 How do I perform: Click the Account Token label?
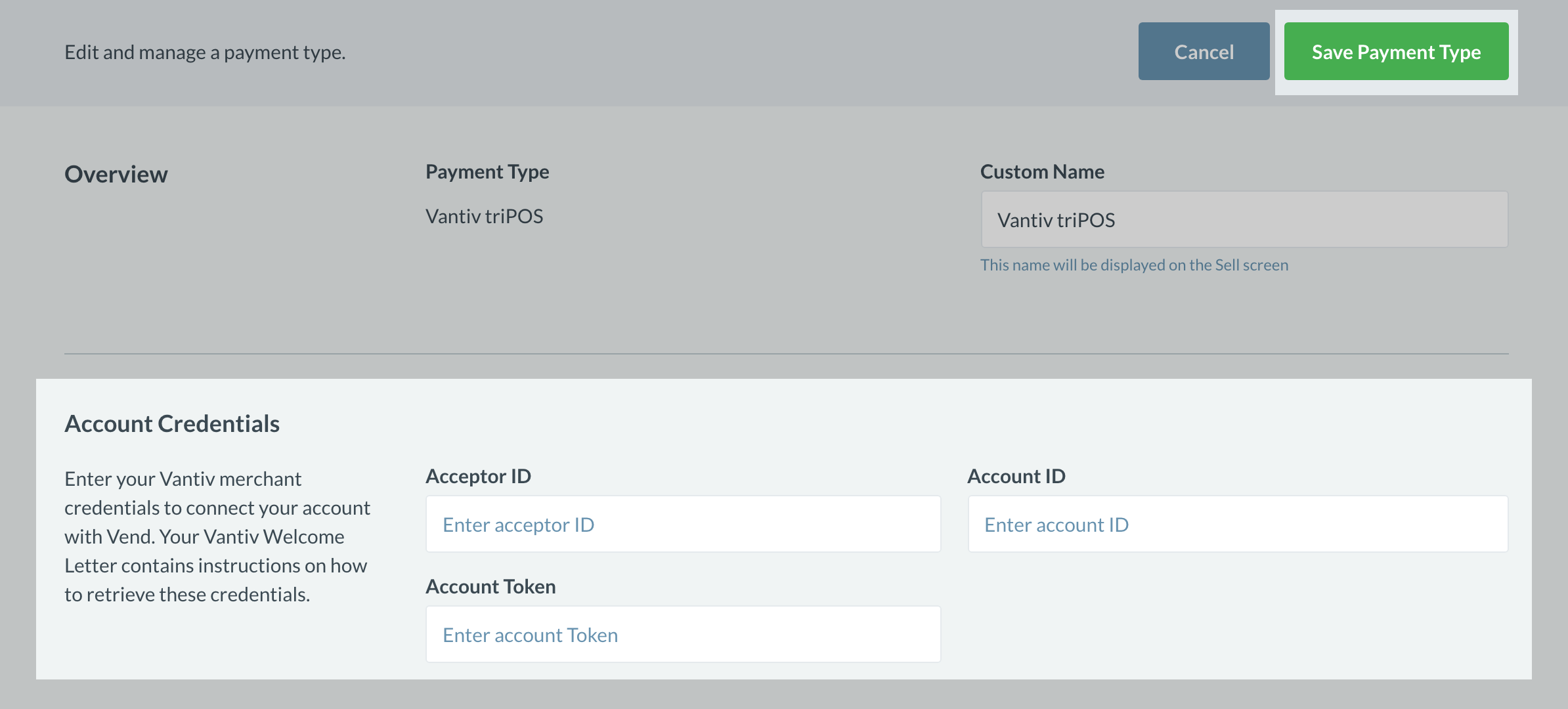pyautogui.click(x=490, y=587)
